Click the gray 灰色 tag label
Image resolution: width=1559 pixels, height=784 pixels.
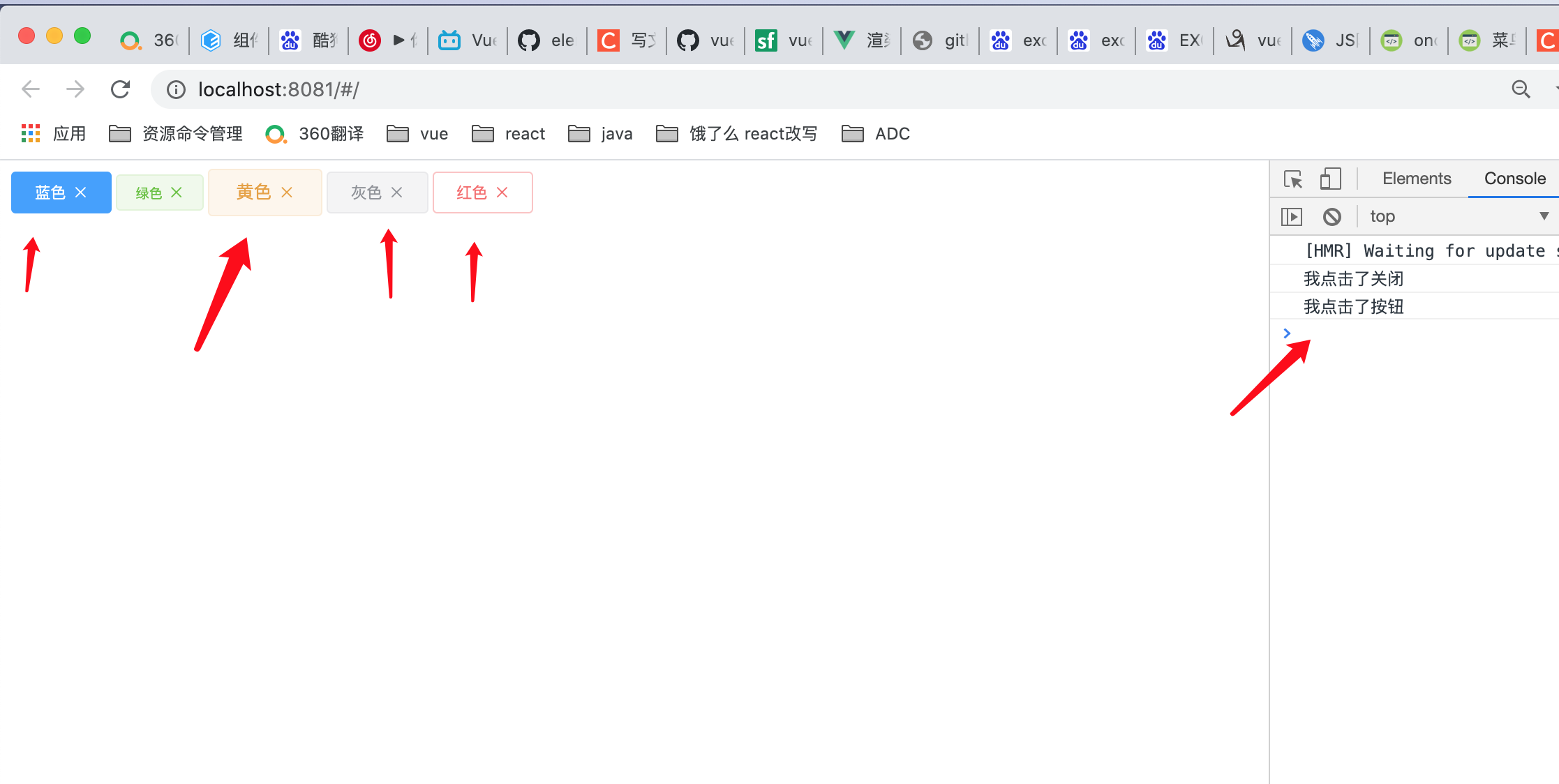pos(366,193)
